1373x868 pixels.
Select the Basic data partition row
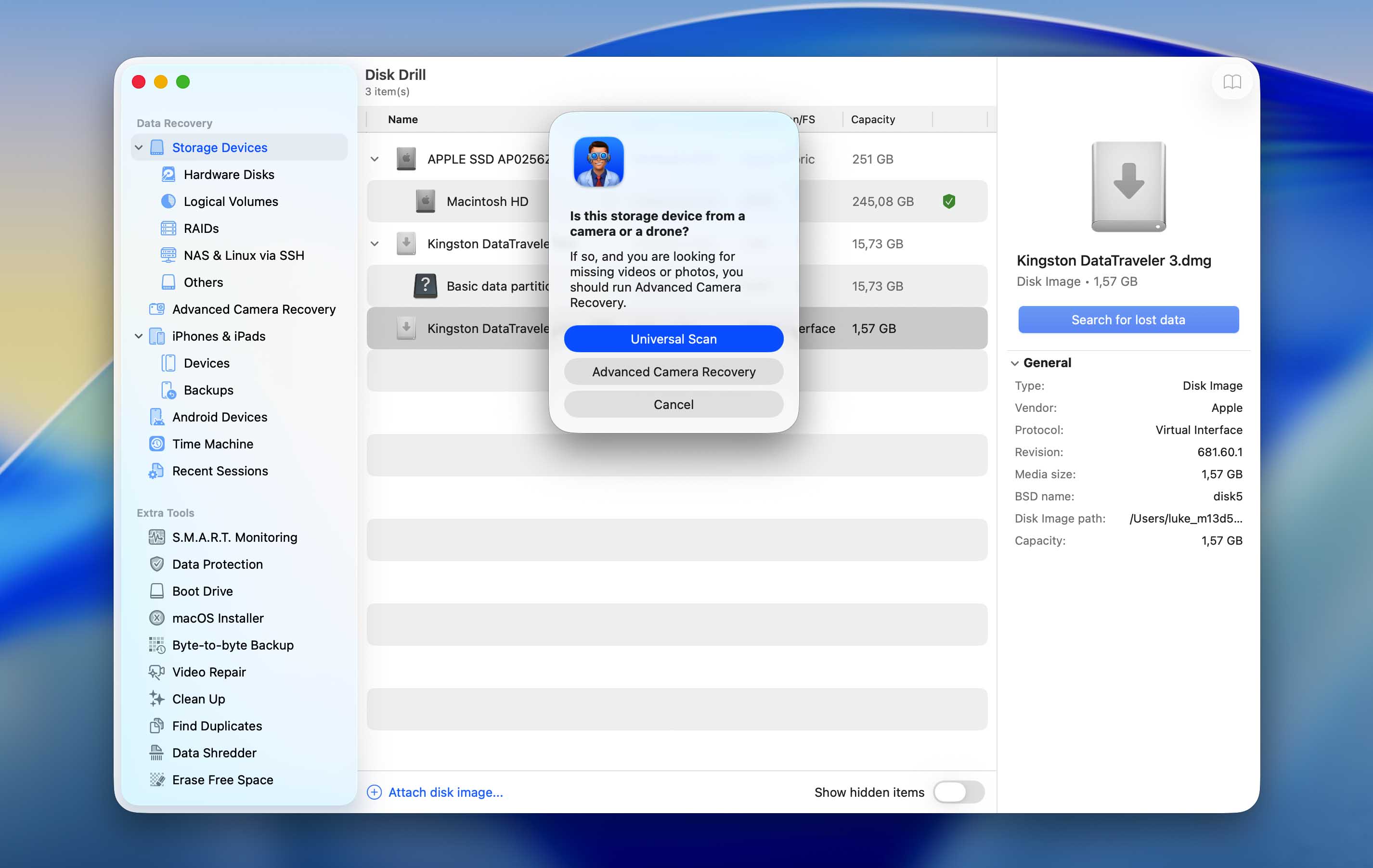point(677,286)
